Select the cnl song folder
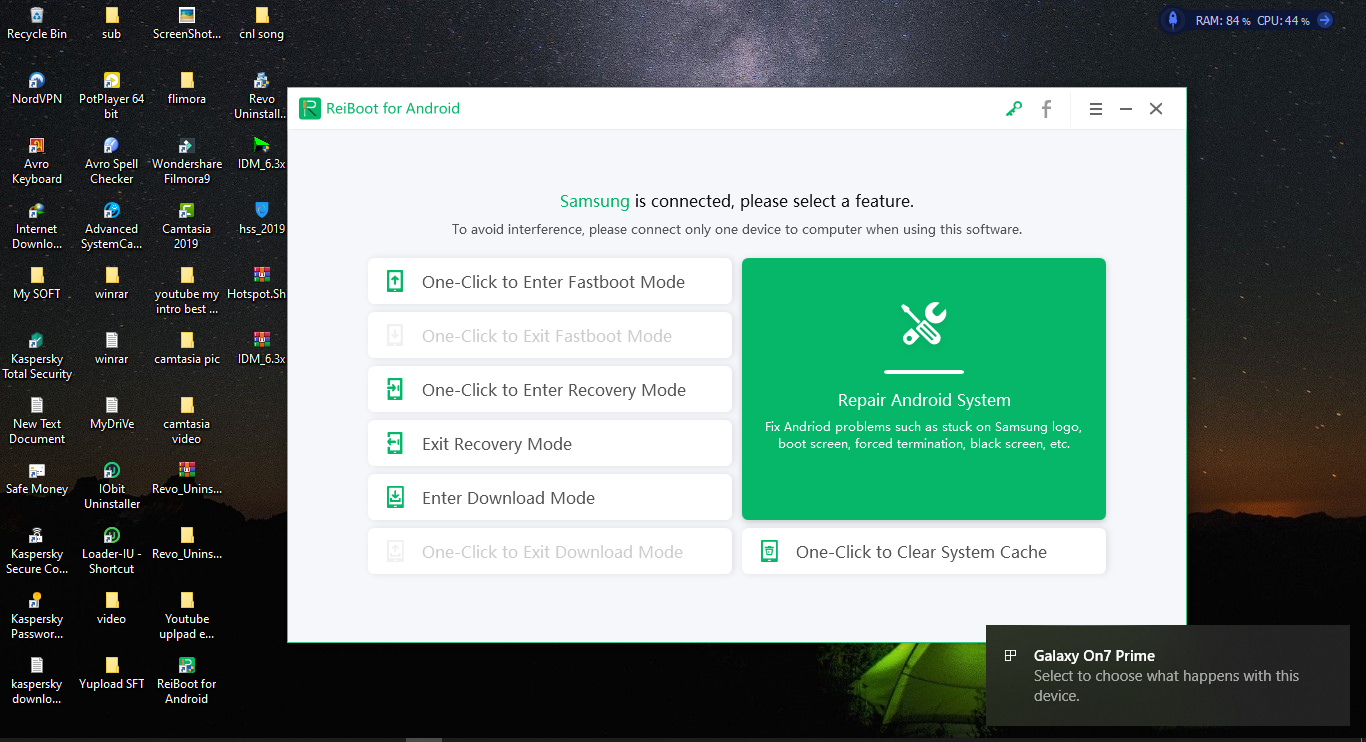Image resolution: width=1366 pixels, height=742 pixels. pos(262,24)
